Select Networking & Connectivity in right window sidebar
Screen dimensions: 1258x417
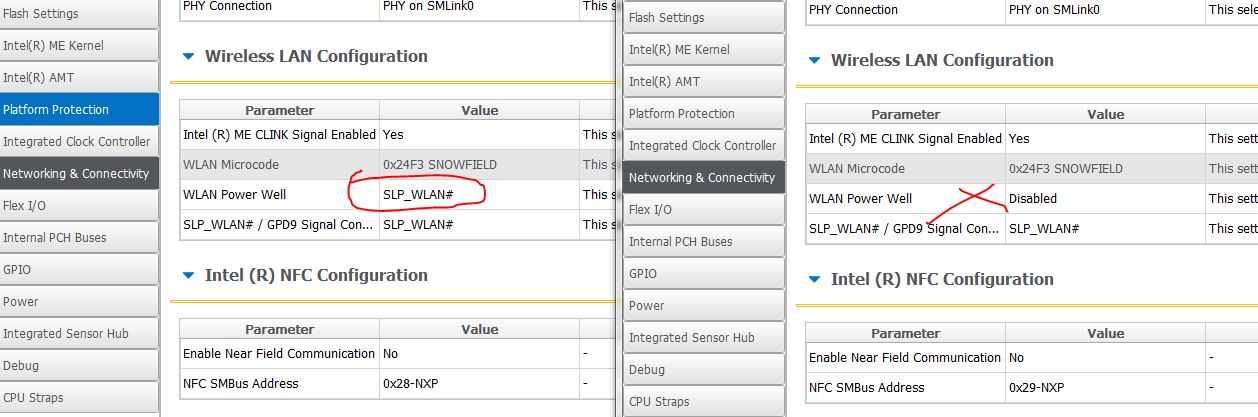(704, 178)
